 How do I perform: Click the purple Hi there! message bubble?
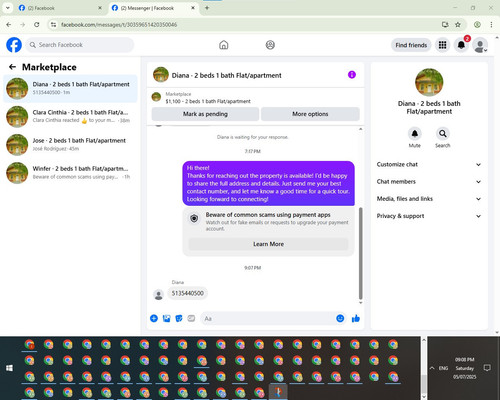[268, 183]
